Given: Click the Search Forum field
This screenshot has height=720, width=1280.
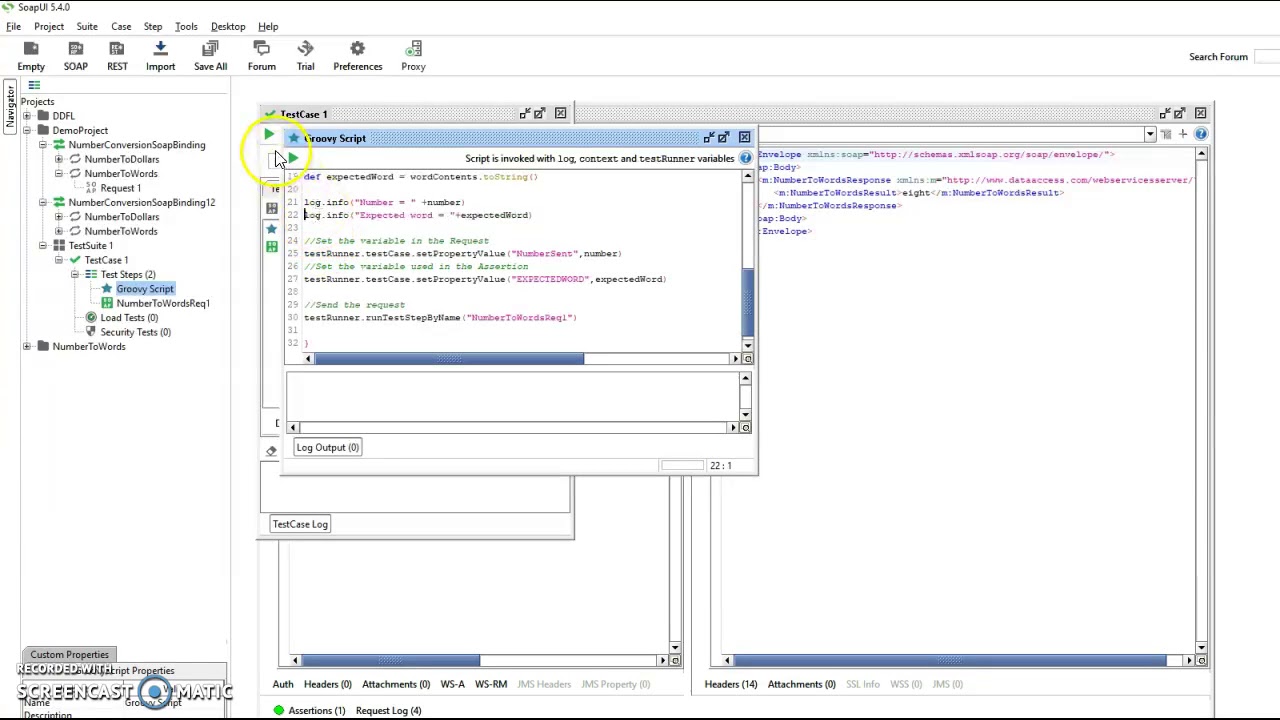Looking at the screenshot, I should pyautogui.click(x=1266, y=57).
